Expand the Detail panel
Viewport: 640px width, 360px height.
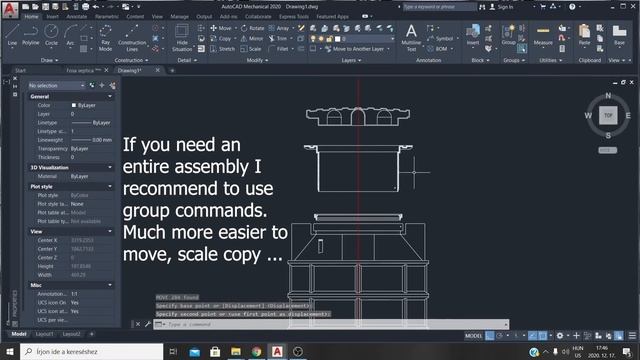[187, 60]
